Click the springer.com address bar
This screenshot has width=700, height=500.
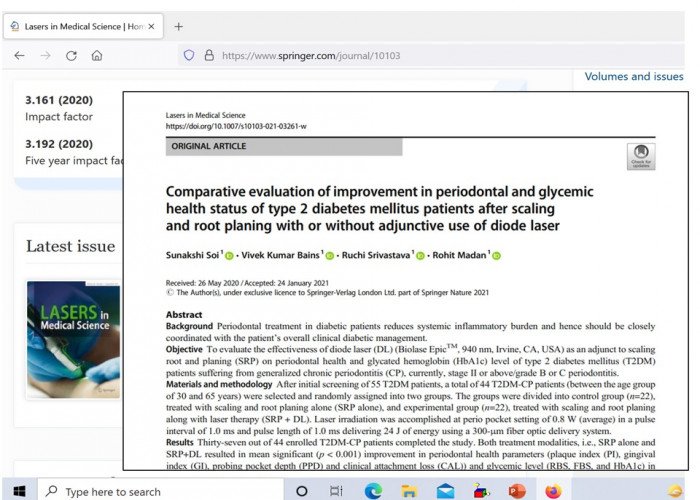coord(400,56)
